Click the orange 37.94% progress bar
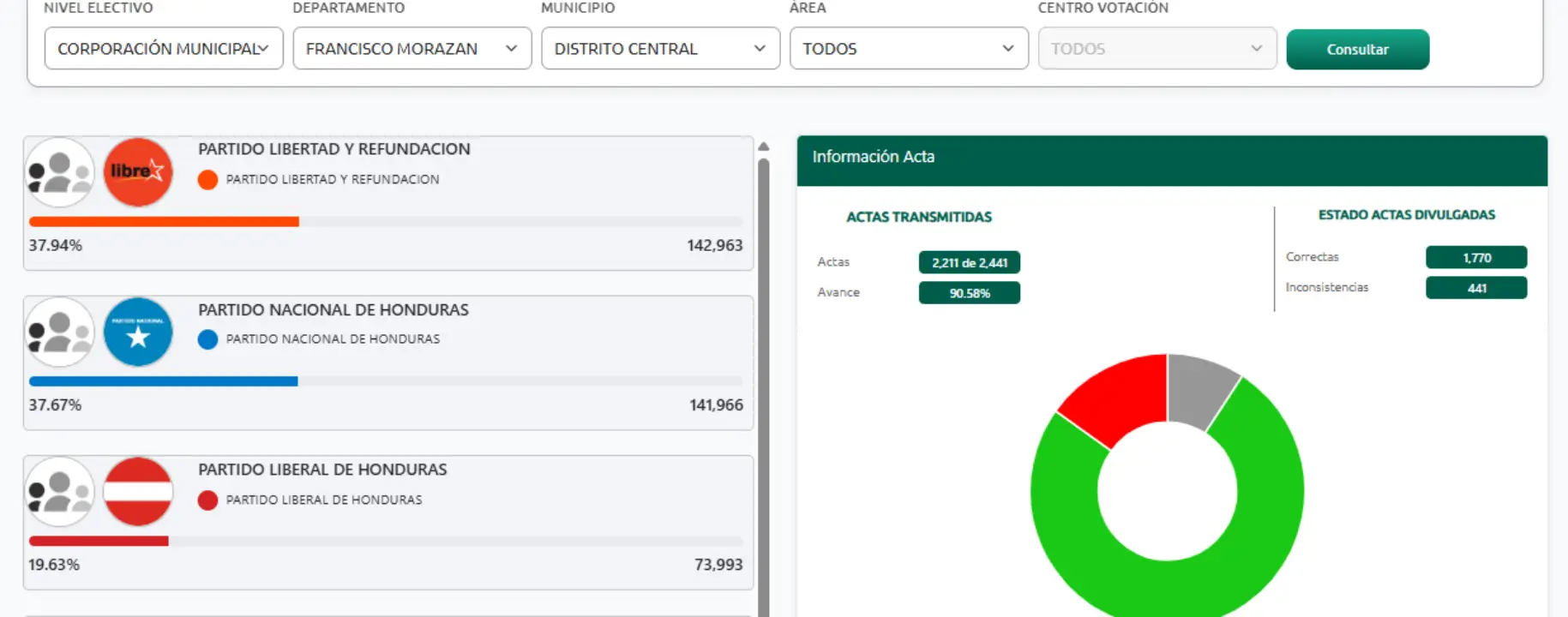 pyautogui.click(x=164, y=222)
